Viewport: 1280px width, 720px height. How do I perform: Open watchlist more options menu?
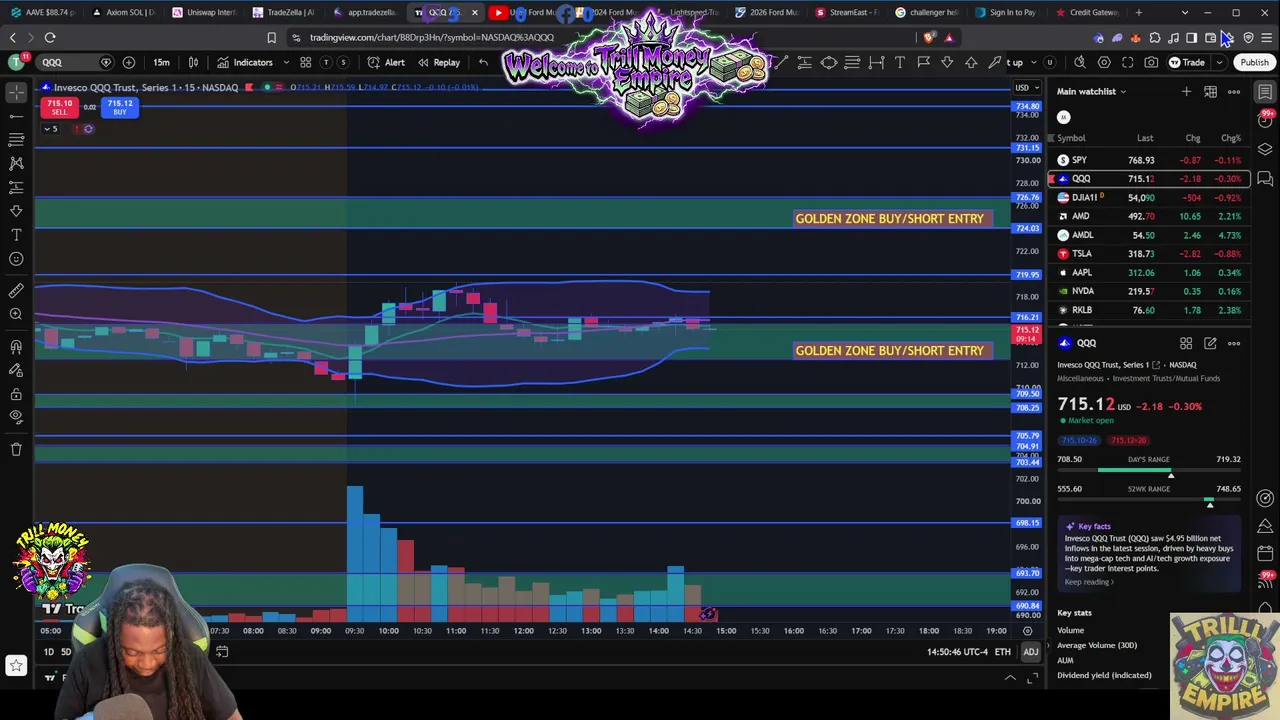1234,91
